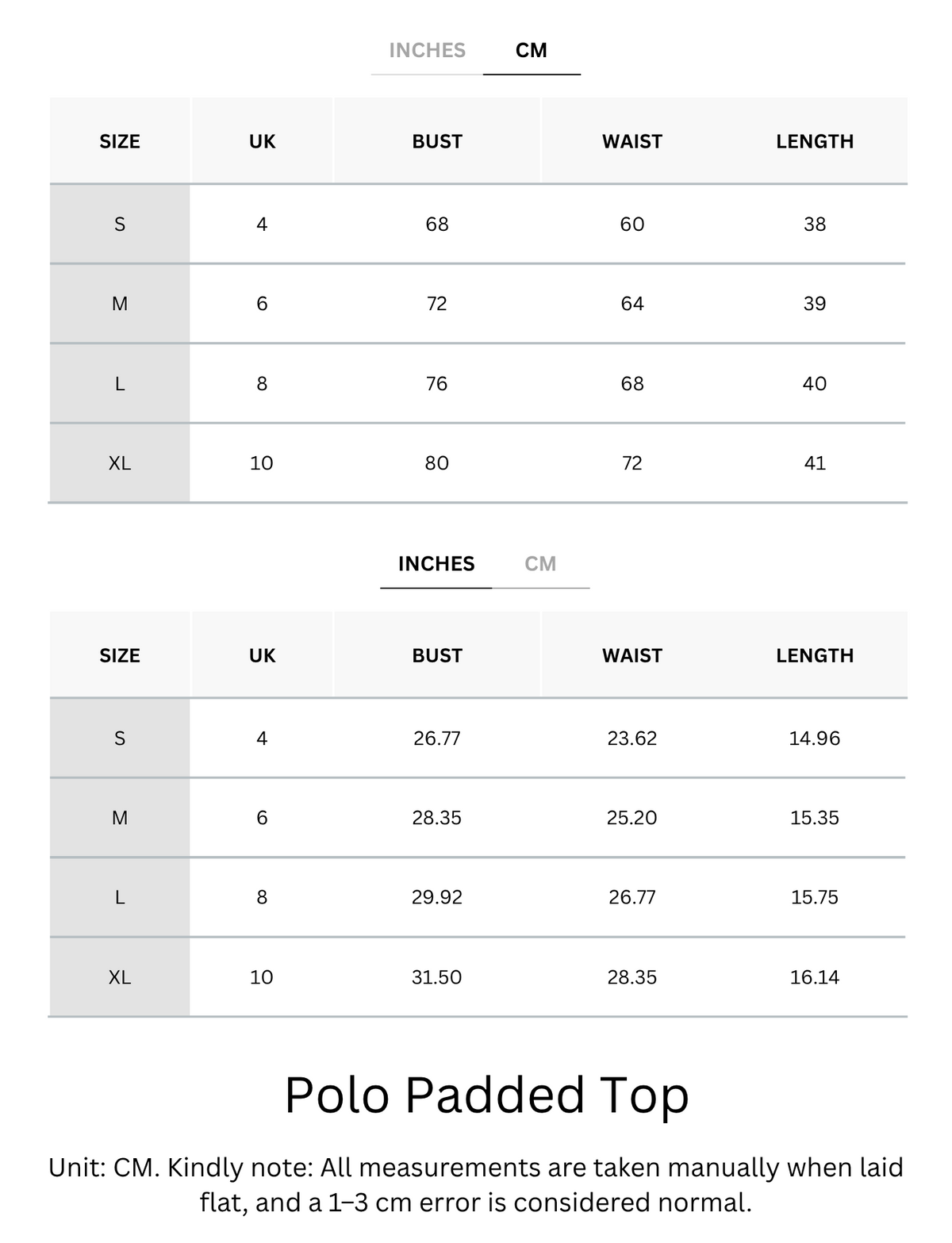Click the SIZE header in the CM table
This screenshot has width=952, height=1243.
[120, 141]
